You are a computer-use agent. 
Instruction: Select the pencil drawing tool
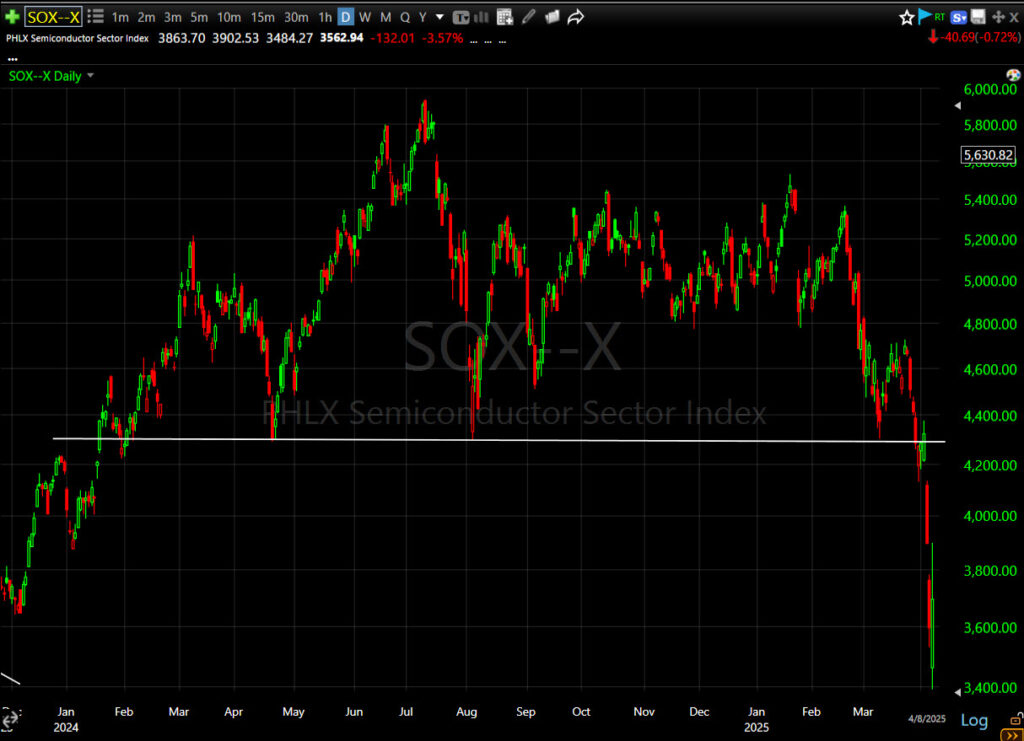point(528,17)
